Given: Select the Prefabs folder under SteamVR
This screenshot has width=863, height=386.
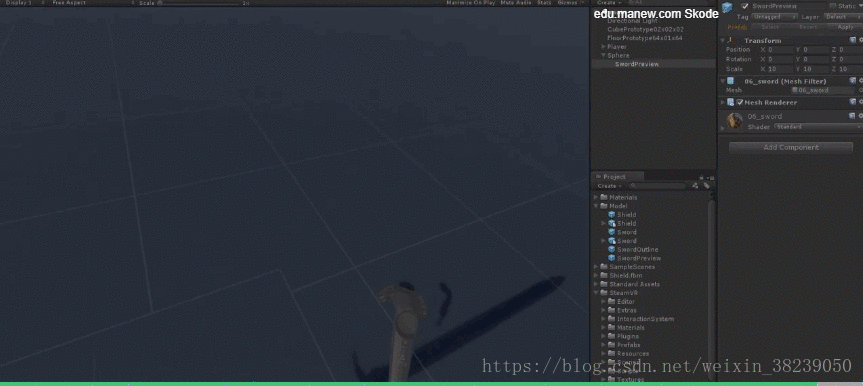Looking at the screenshot, I should (624, 345).
